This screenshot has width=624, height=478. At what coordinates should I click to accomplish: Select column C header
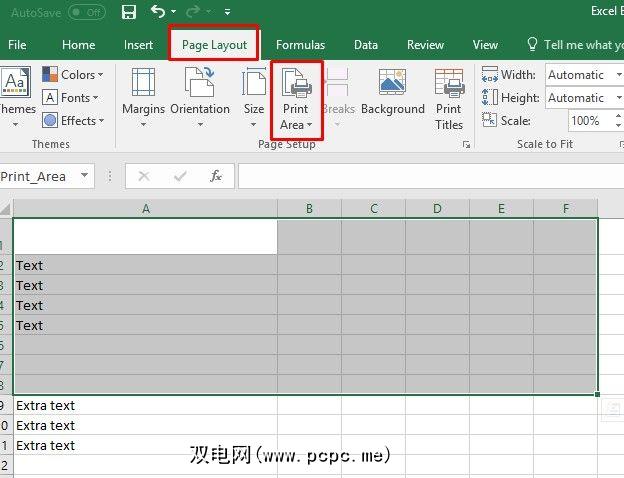(x=373, y=209)
